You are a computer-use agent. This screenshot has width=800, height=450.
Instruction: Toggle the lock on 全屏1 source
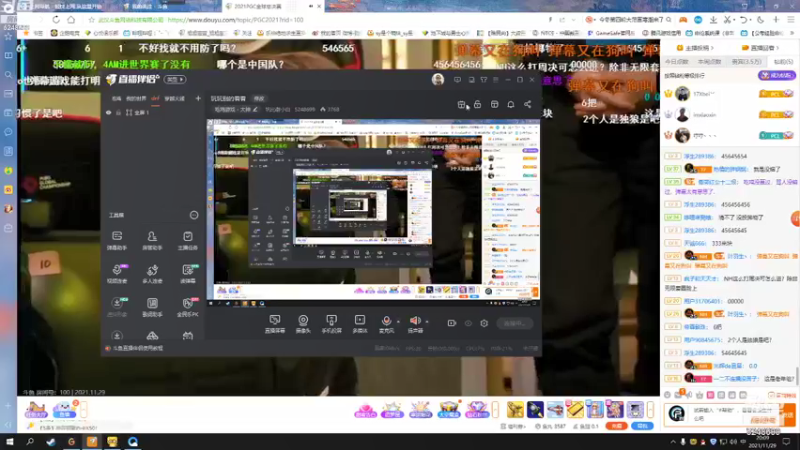pyautogui.click(x=118, y=113)
